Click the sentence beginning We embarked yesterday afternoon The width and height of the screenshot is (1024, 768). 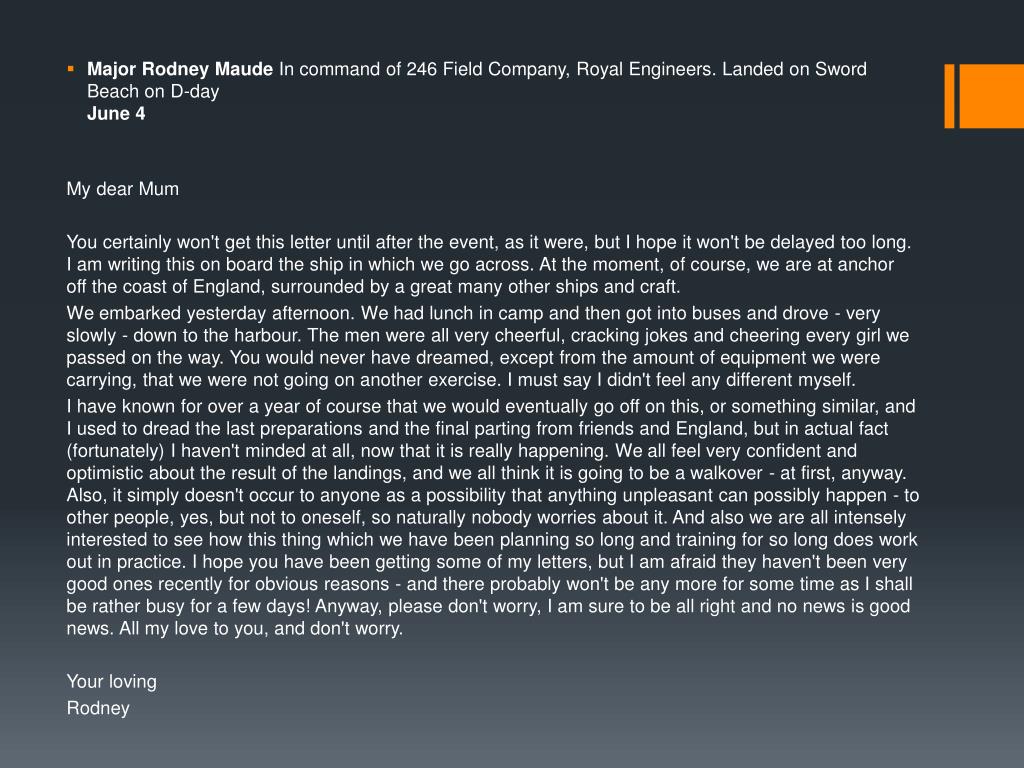click(x=210, y=313)
